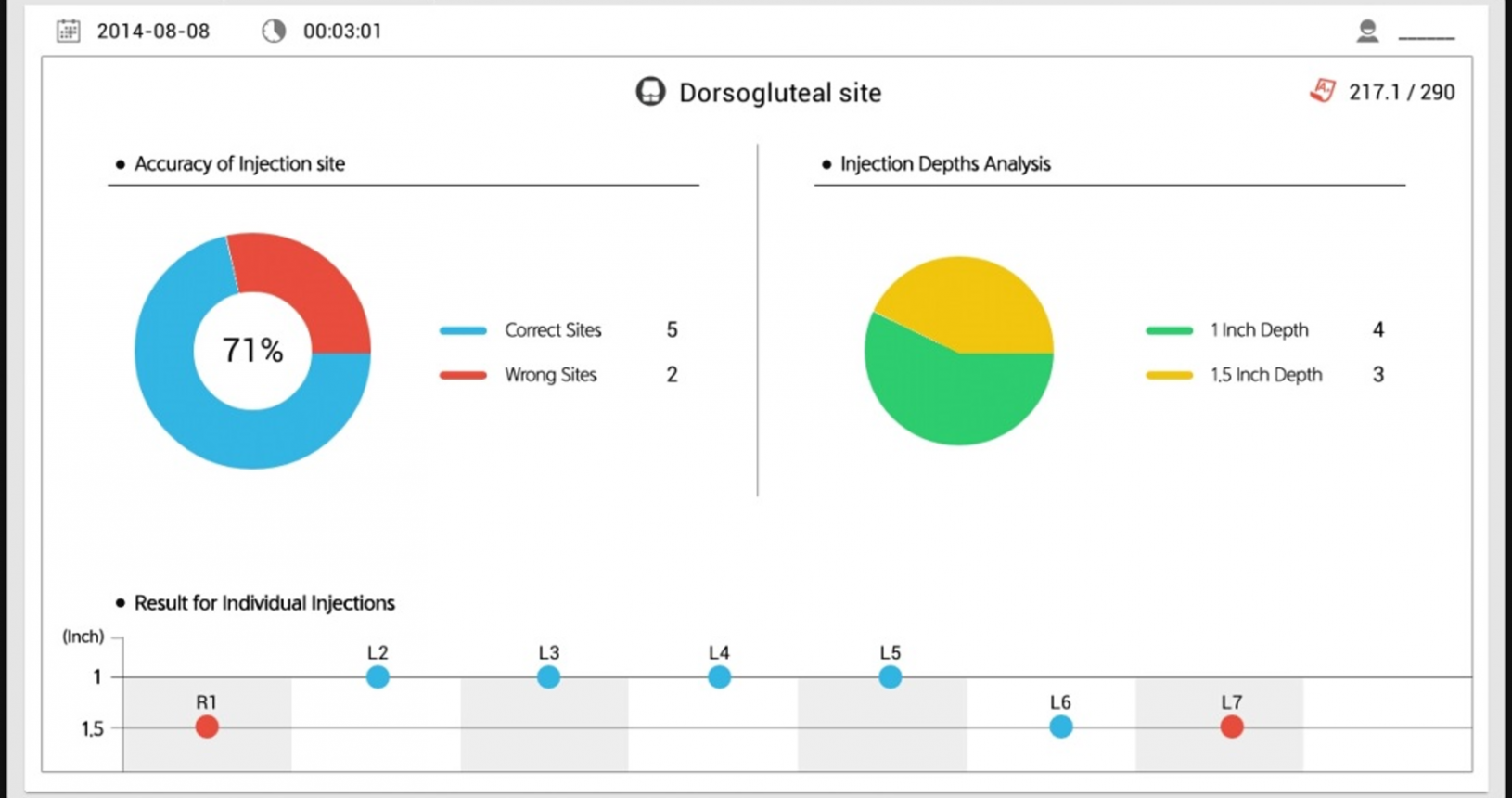This screenshot has height=798, width=1512.
Task: Click the L5 injection dot
Action: click(890, 677)
